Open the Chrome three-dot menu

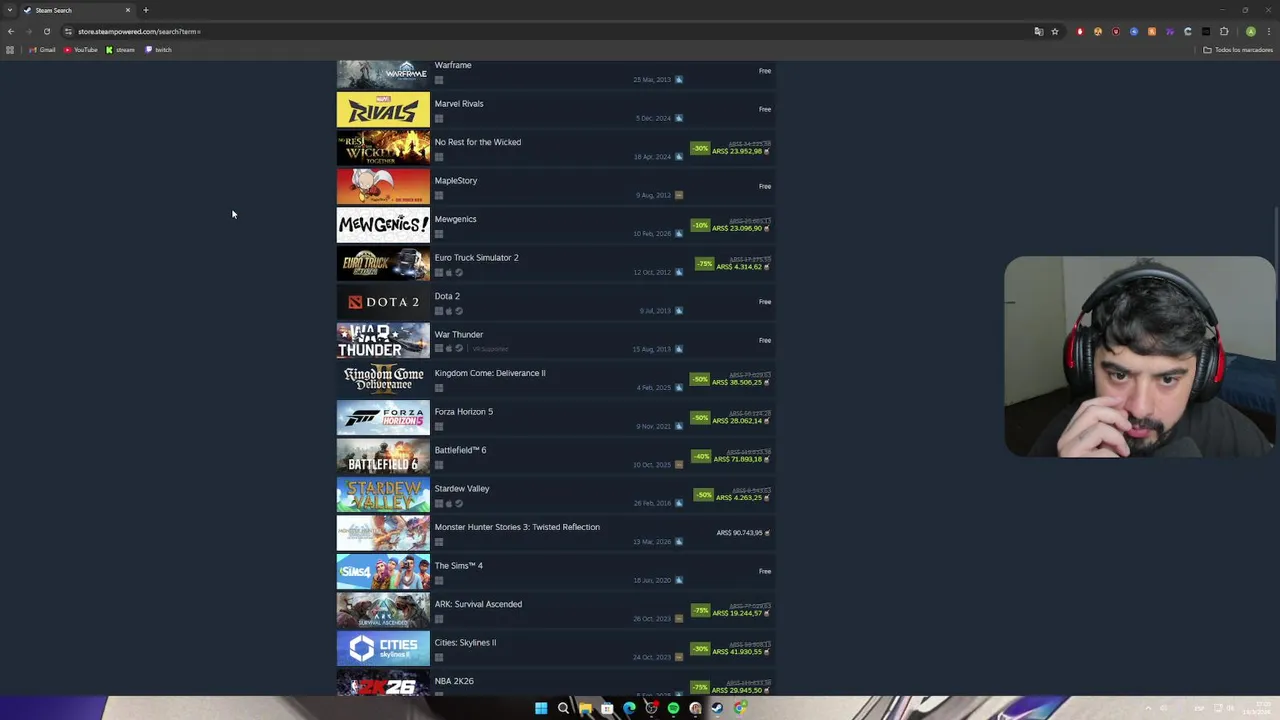[x=1267, y=31]
